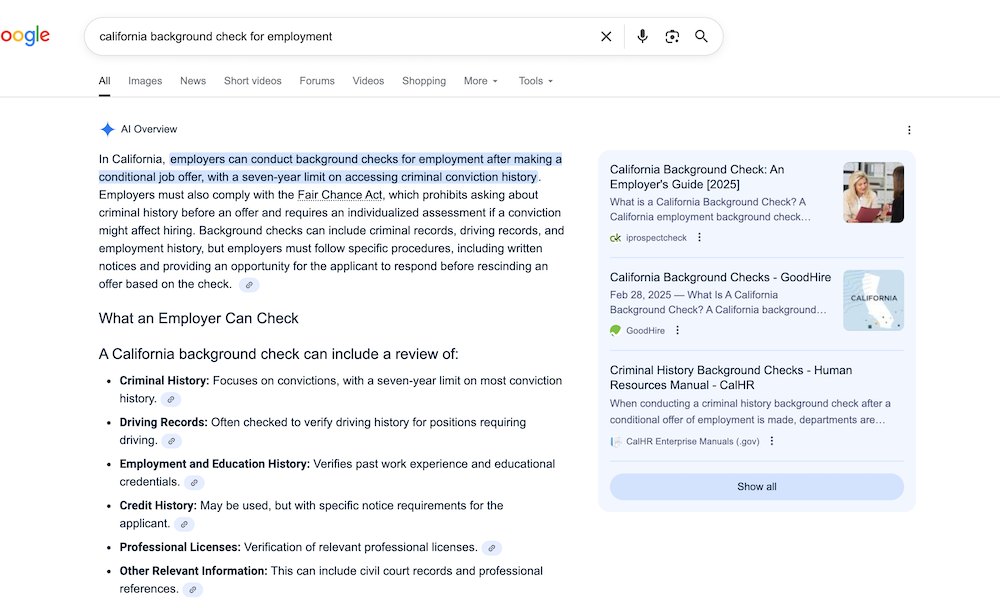This screenshot has height=608, width=1000.
Task: Switch to the News tab
Action: pos(193,81)
